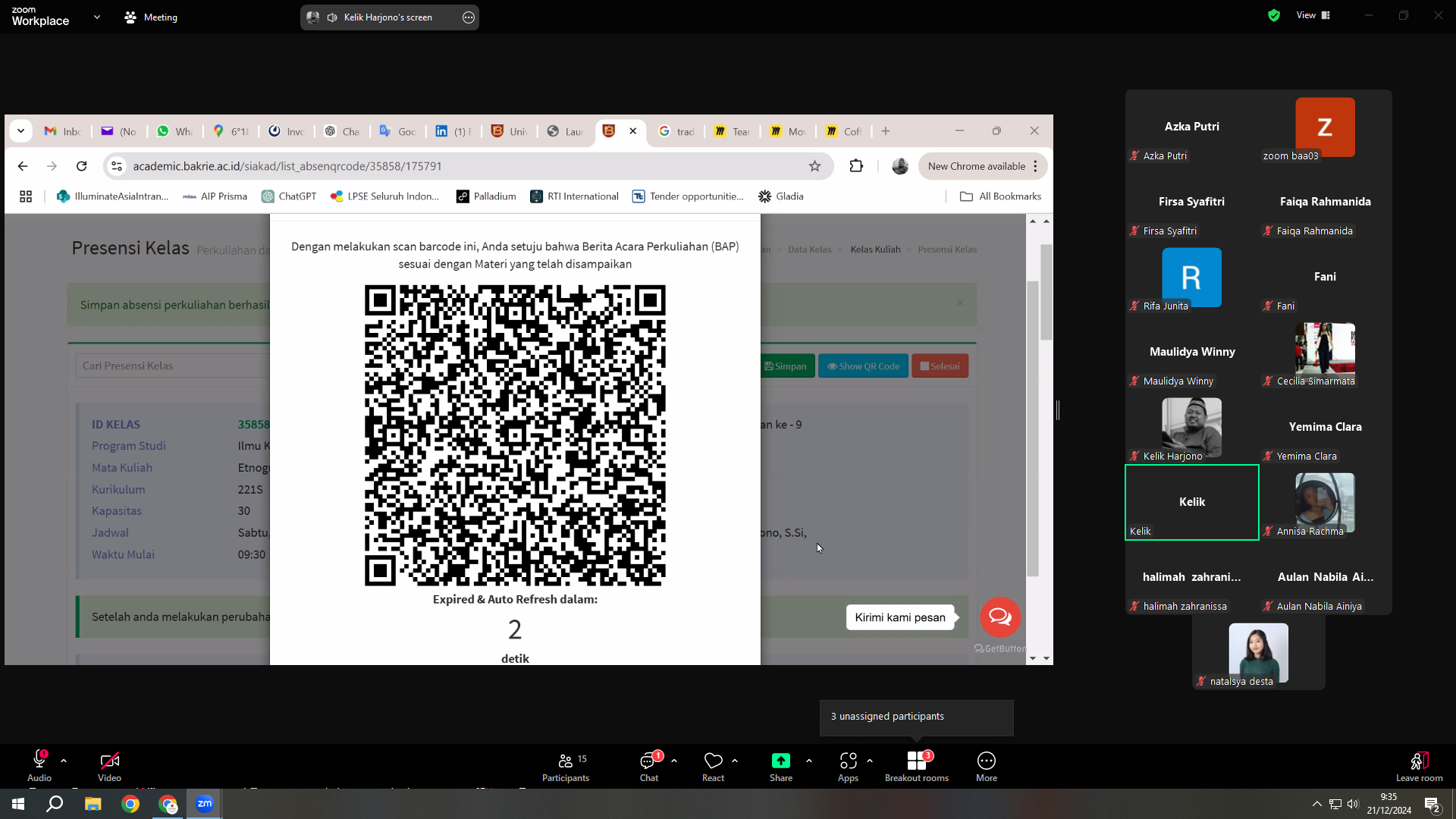Image resolution: width=1456 pixels, height=819 pixels.
Task: Bookmark page with the star icon
Action: point(815,166)
